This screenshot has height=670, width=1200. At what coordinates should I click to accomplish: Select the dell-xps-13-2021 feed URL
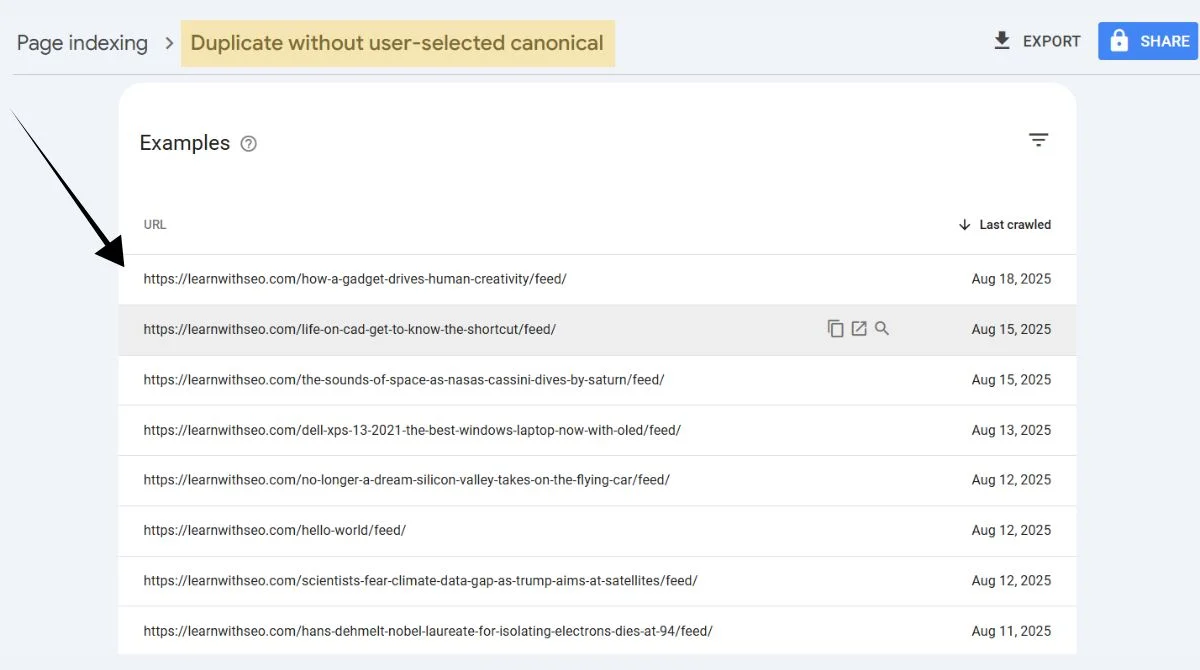coord(412,430)
